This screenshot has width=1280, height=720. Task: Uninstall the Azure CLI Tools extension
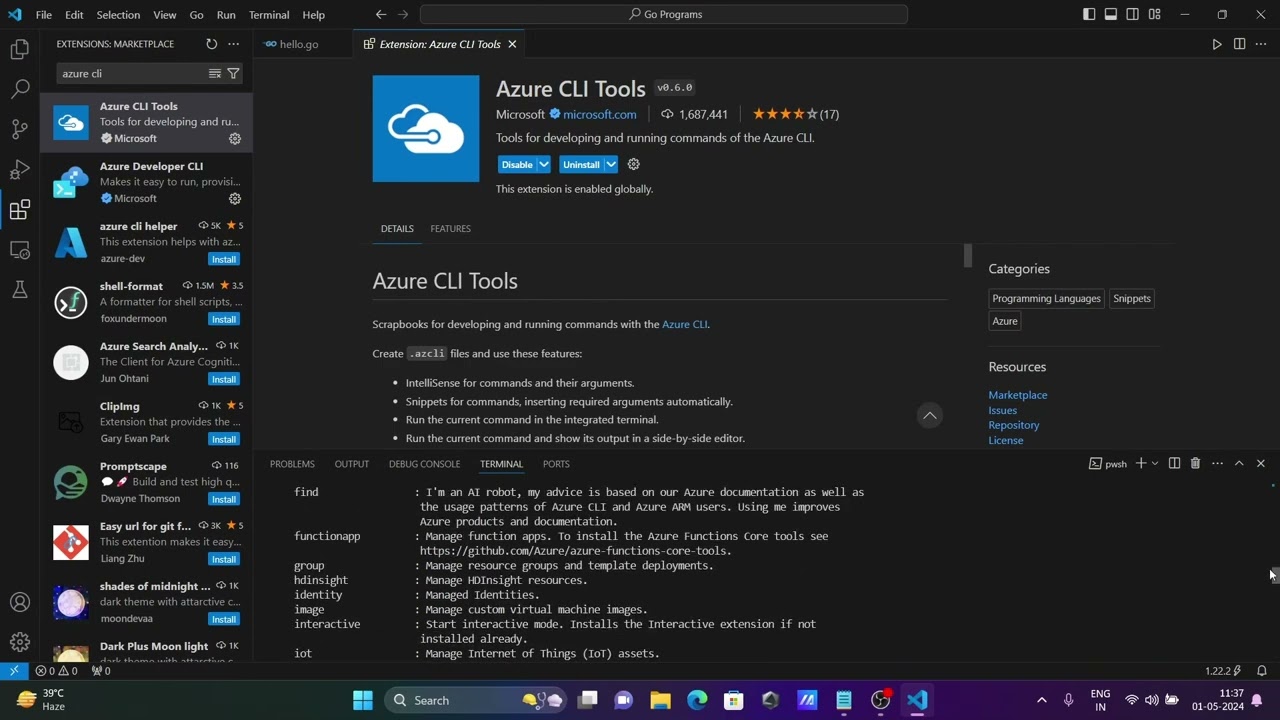pyautogui.click(x=581, y=164)
